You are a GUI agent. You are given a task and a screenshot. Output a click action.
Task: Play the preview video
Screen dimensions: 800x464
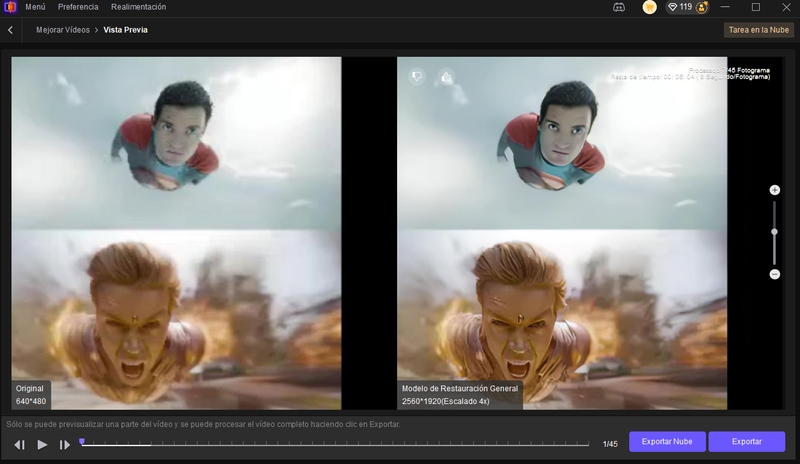[x=42, y=445]
